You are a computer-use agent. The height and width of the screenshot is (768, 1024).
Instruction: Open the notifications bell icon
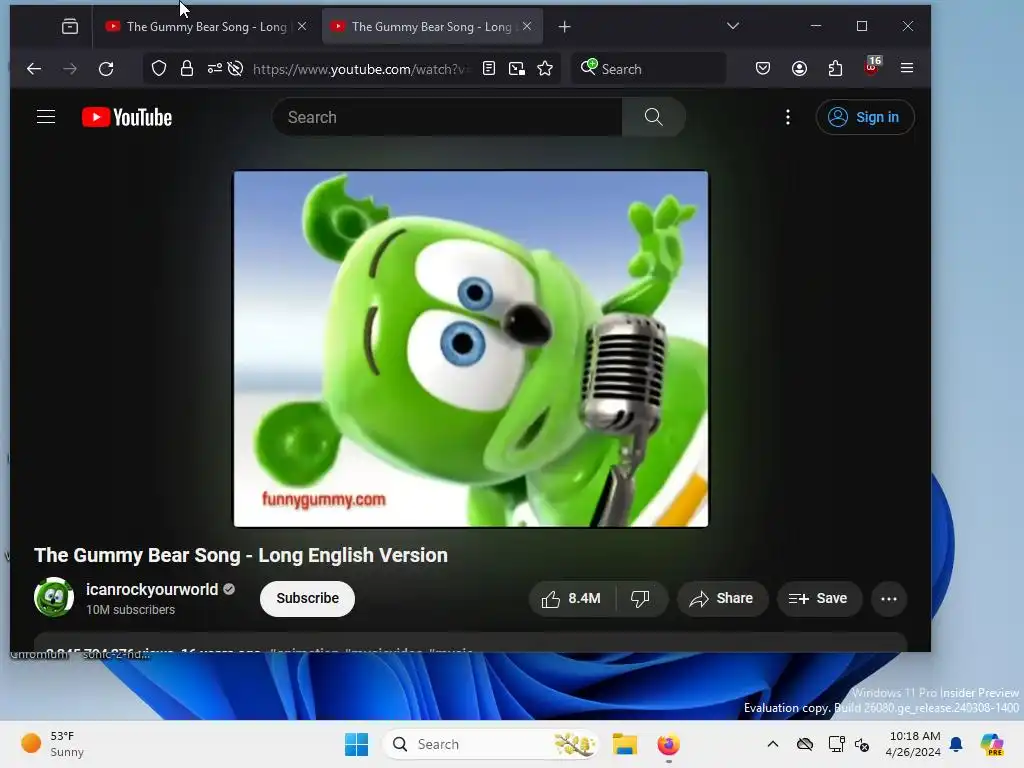tap(956, 744)
